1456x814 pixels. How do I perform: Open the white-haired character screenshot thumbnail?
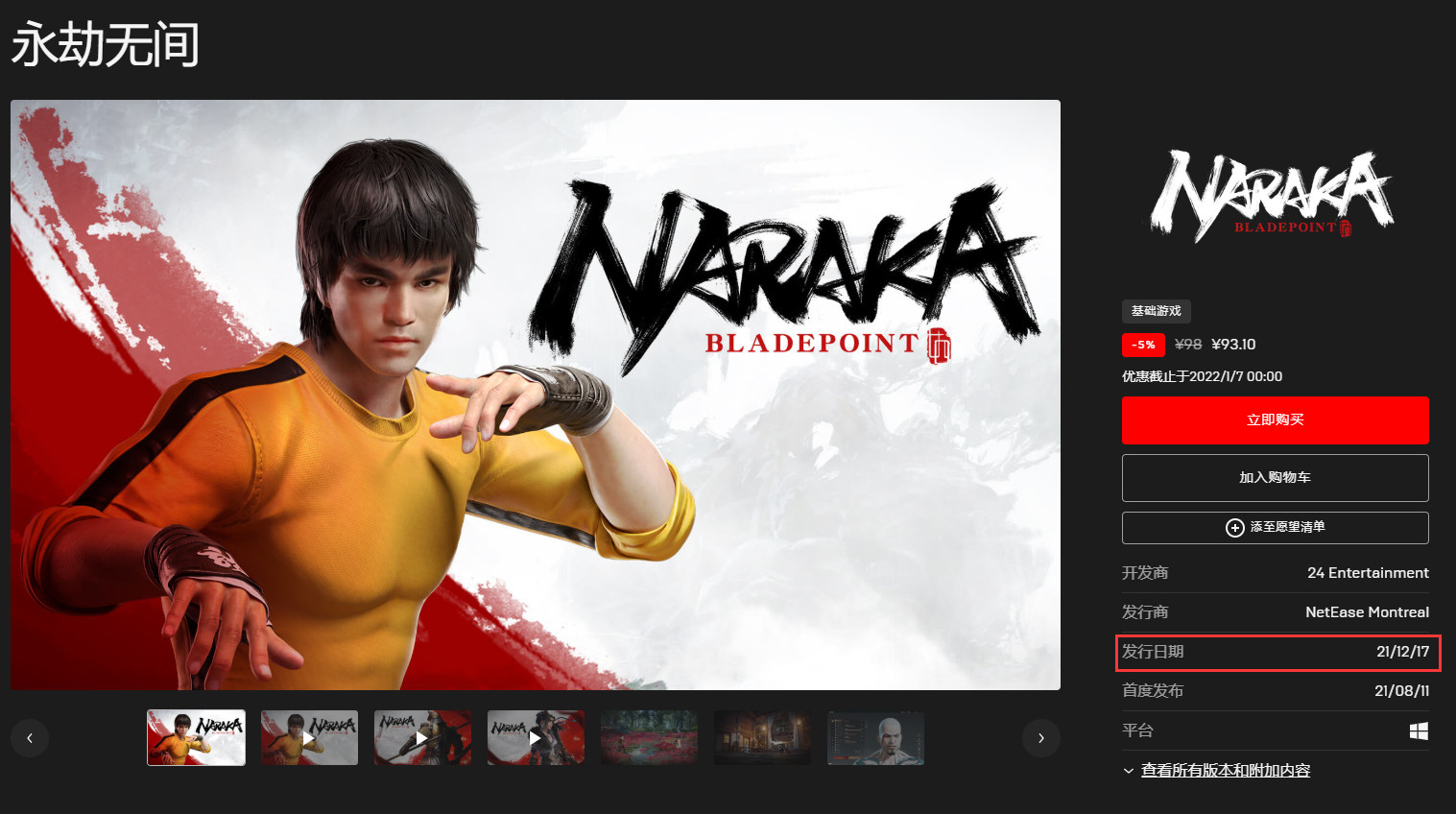[875, 738]
